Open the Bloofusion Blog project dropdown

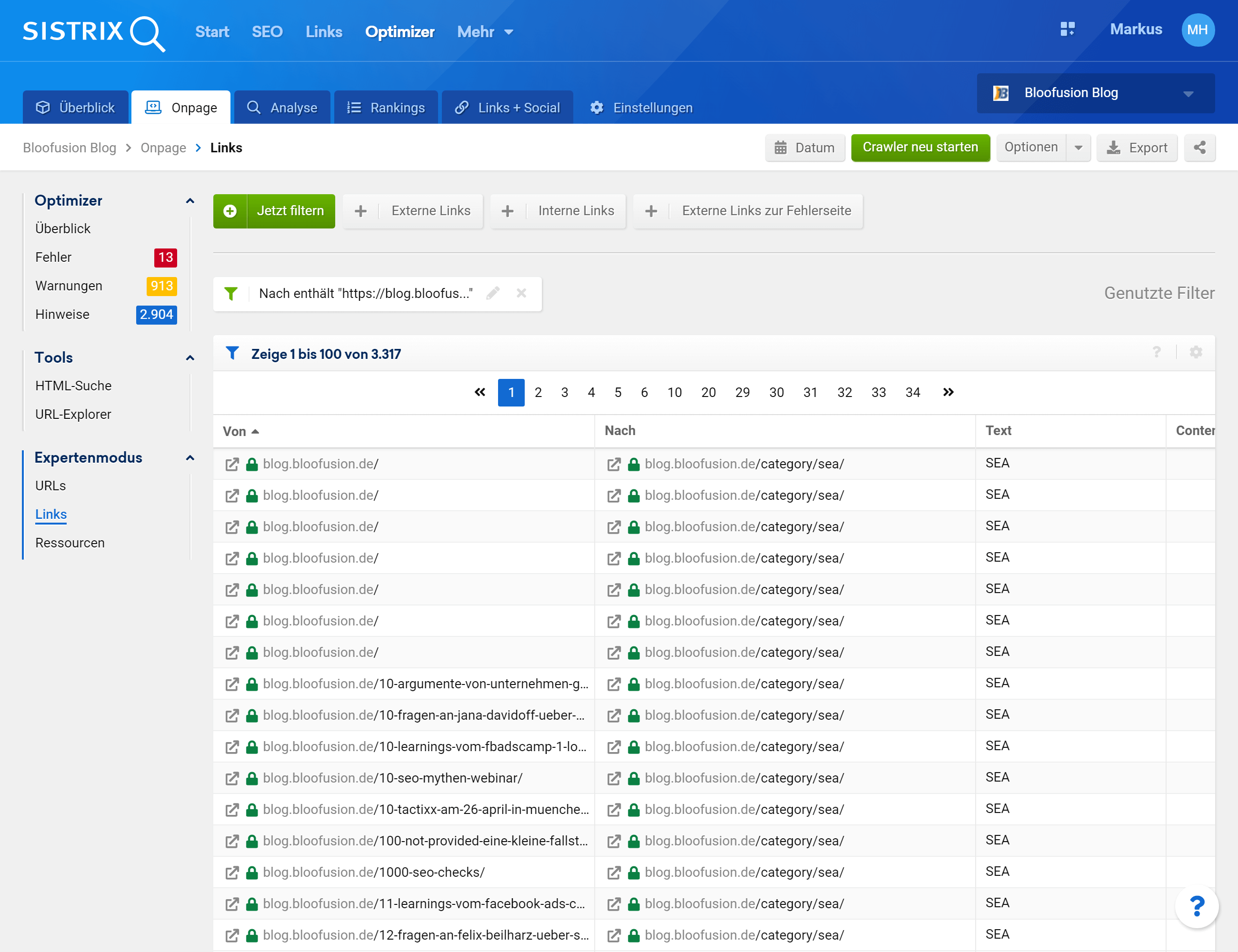click(1095, 93)
